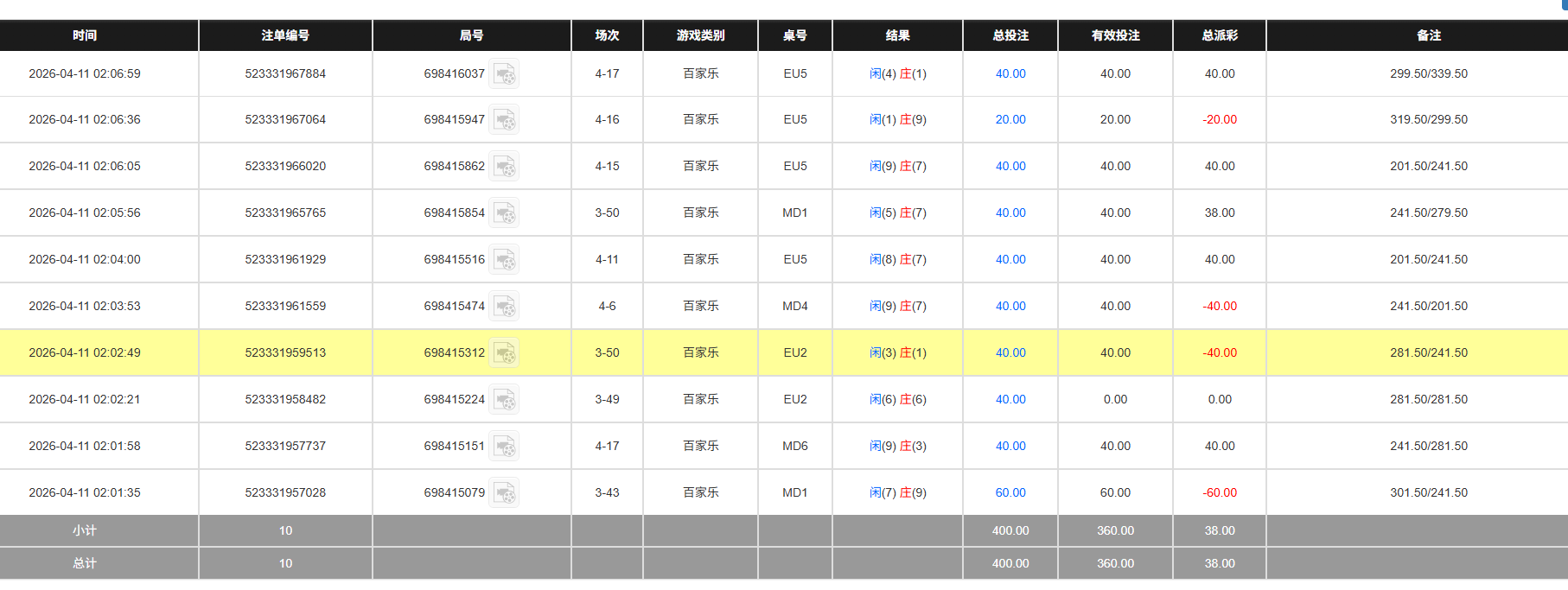The width and height of the screenshot is (1568, 590).
Task: Open the 60.00 total bet link
Action: point(1010,493)
